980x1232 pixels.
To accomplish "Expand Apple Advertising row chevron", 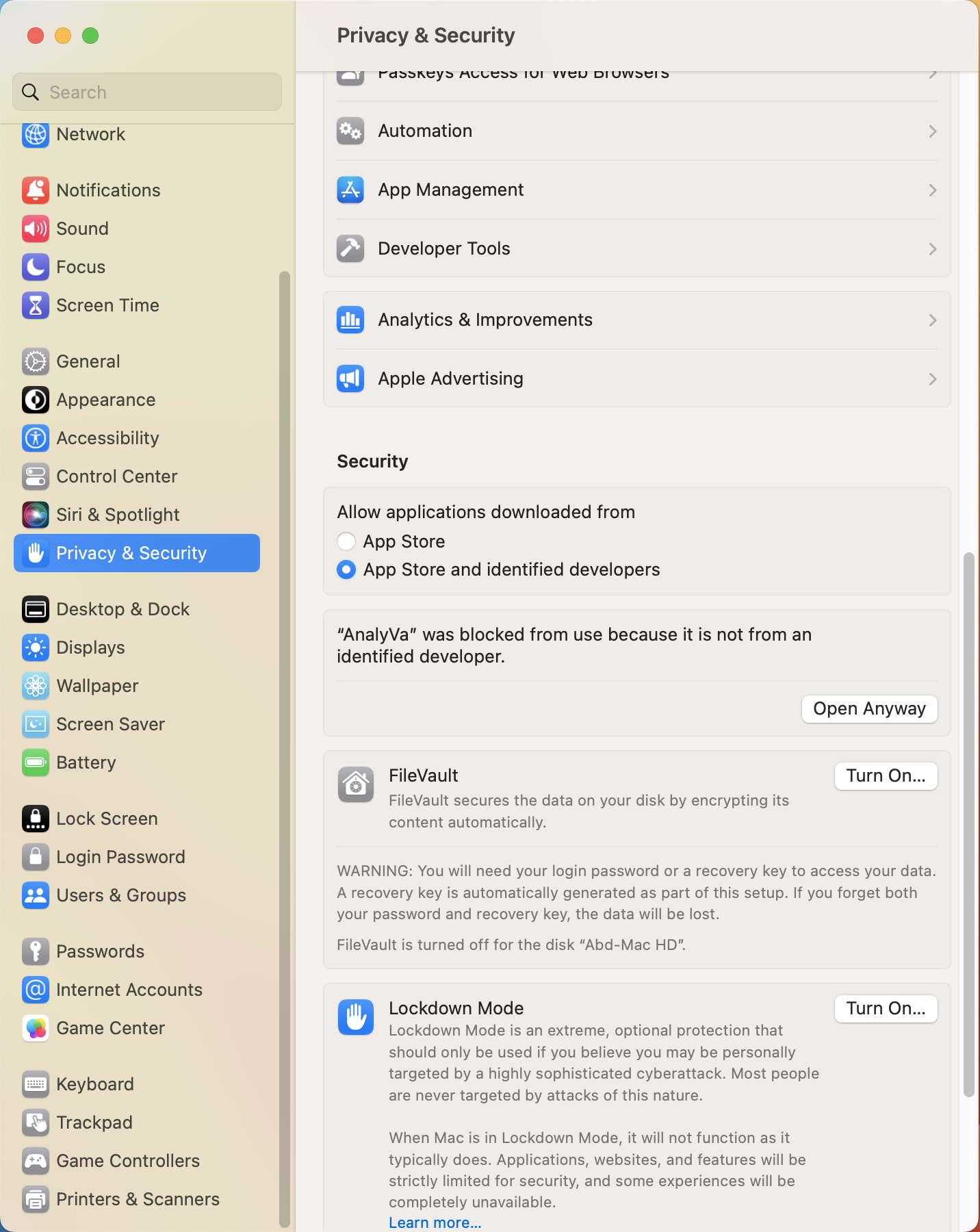I will click(x=932, y=379).
